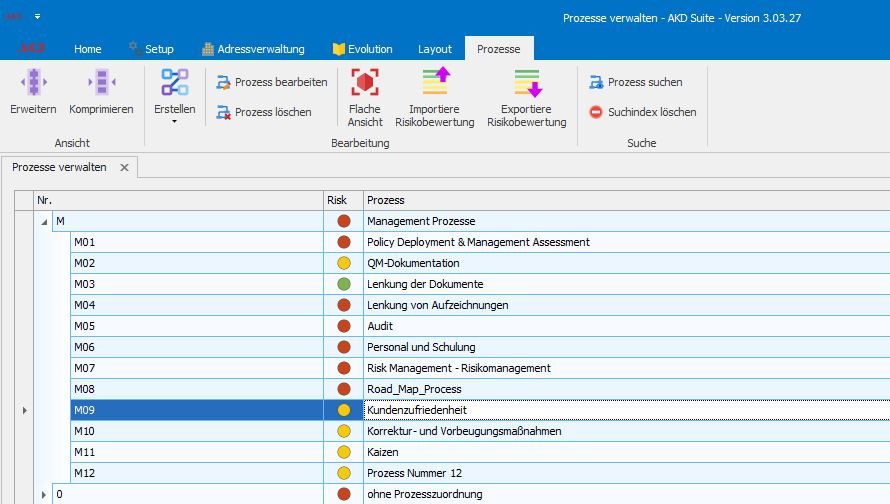Click the red risk dot in row M04
Viewport: 890px width, 504px height.
(x=344, y=305)
